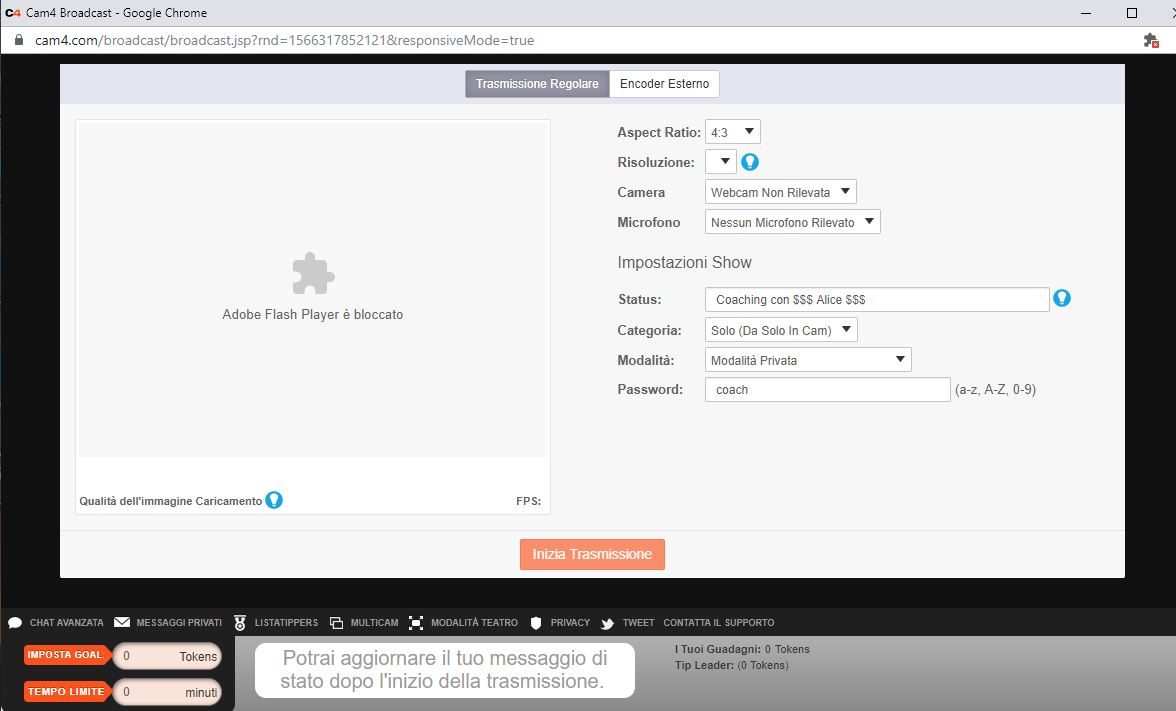Screen dimensions: 1176x711
Task: Click the blocked Flash plugin puzzle icon
Action: tap(313, 274)
